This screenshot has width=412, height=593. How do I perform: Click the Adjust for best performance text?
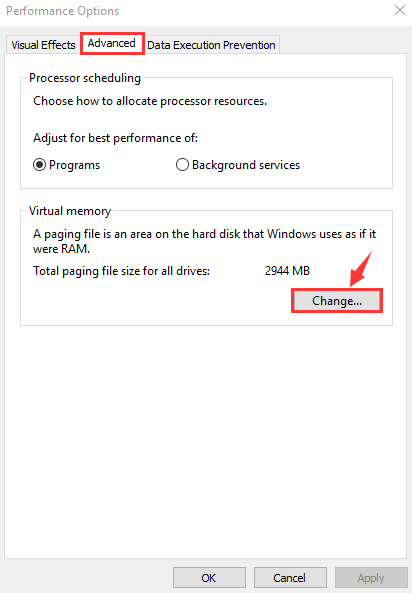pos(115,138)
